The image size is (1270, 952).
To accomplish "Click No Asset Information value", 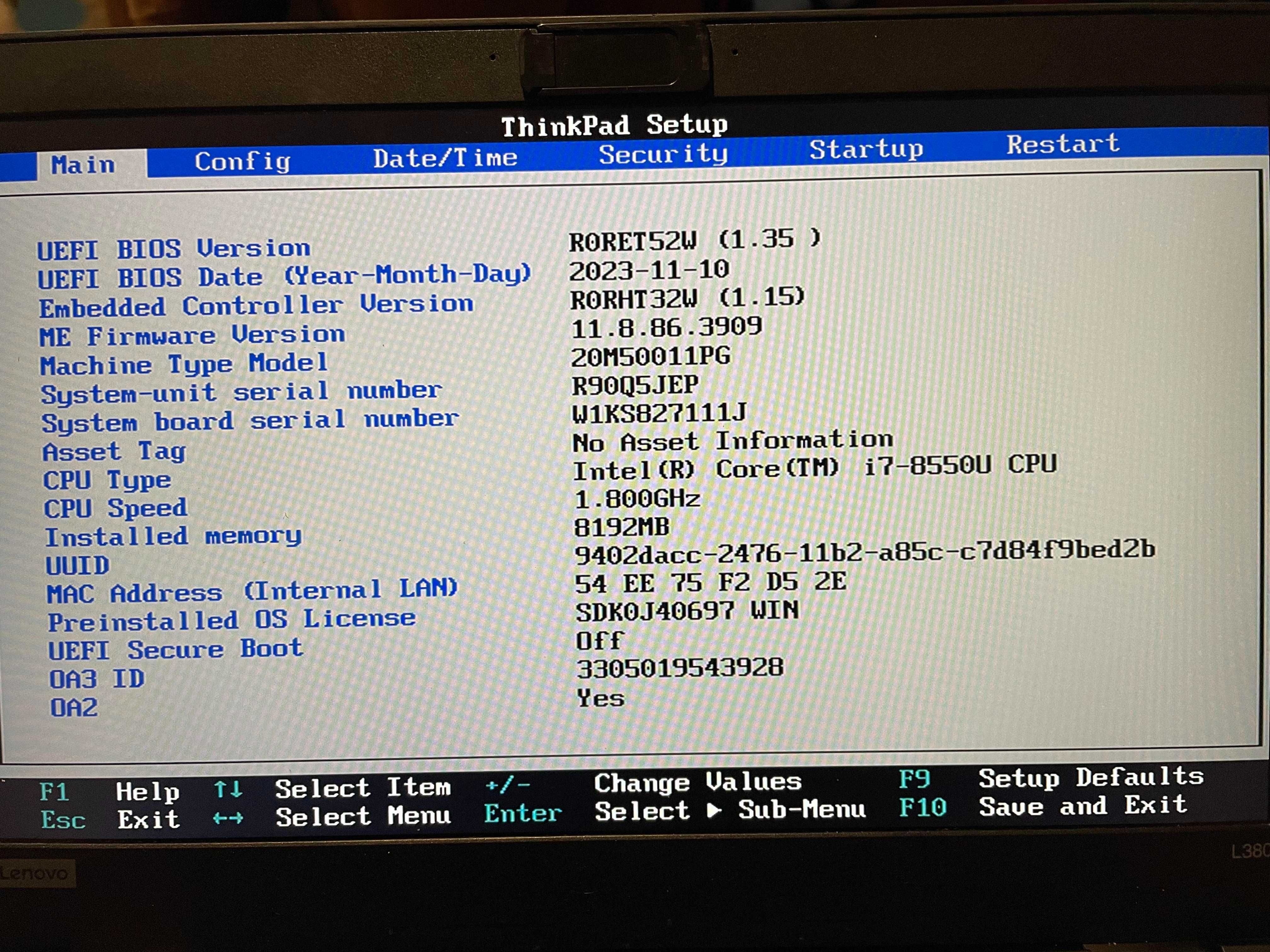I will [733, 441].
